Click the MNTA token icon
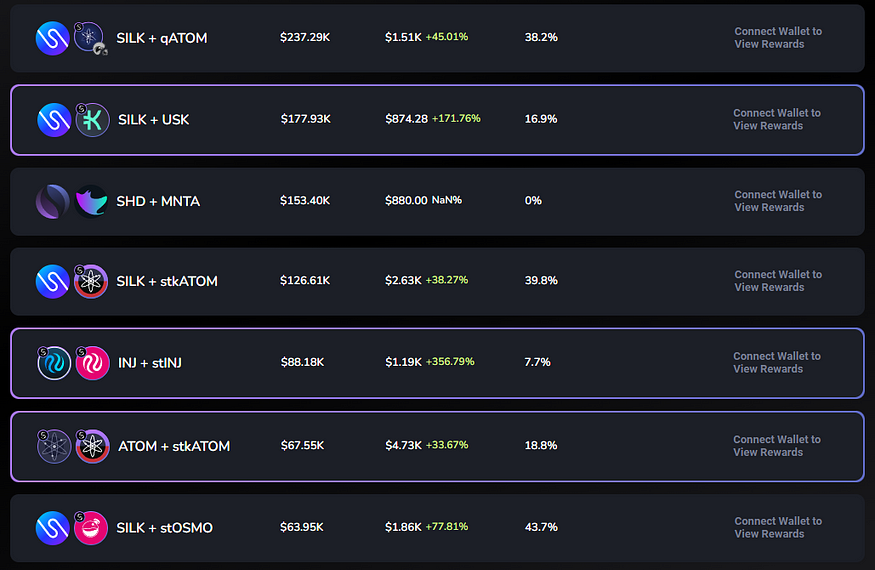Screen dimensions: 875x570 click(x=91, y=201)
